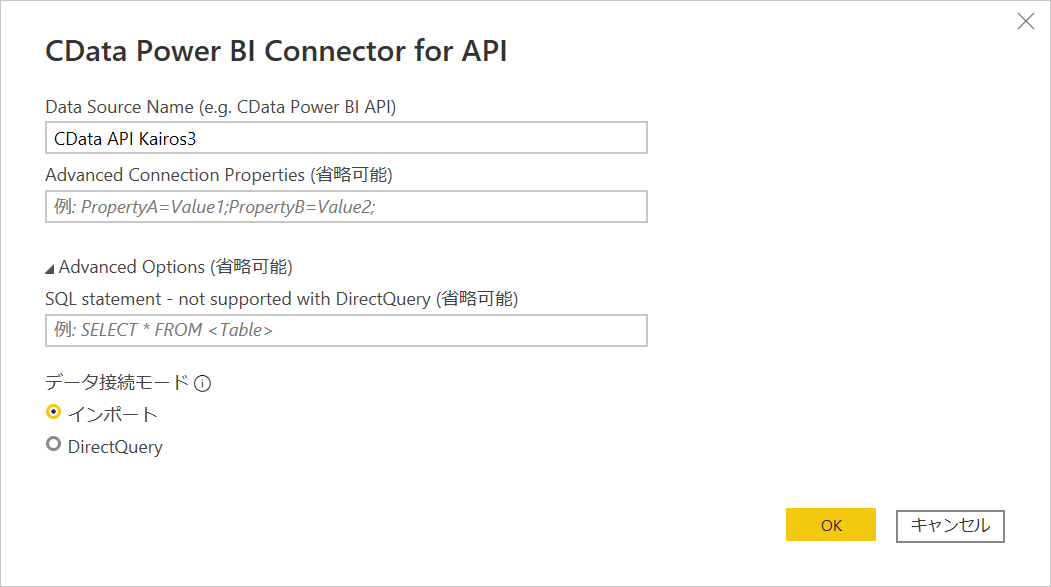Click the Advanced Connection Properties label
1051x587 pixels.
point(218,175)
